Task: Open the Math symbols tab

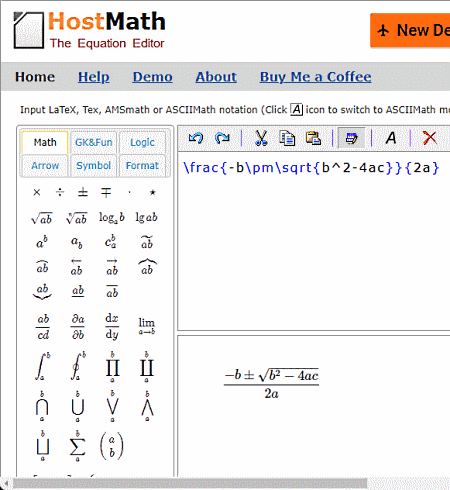Action: 45,142
